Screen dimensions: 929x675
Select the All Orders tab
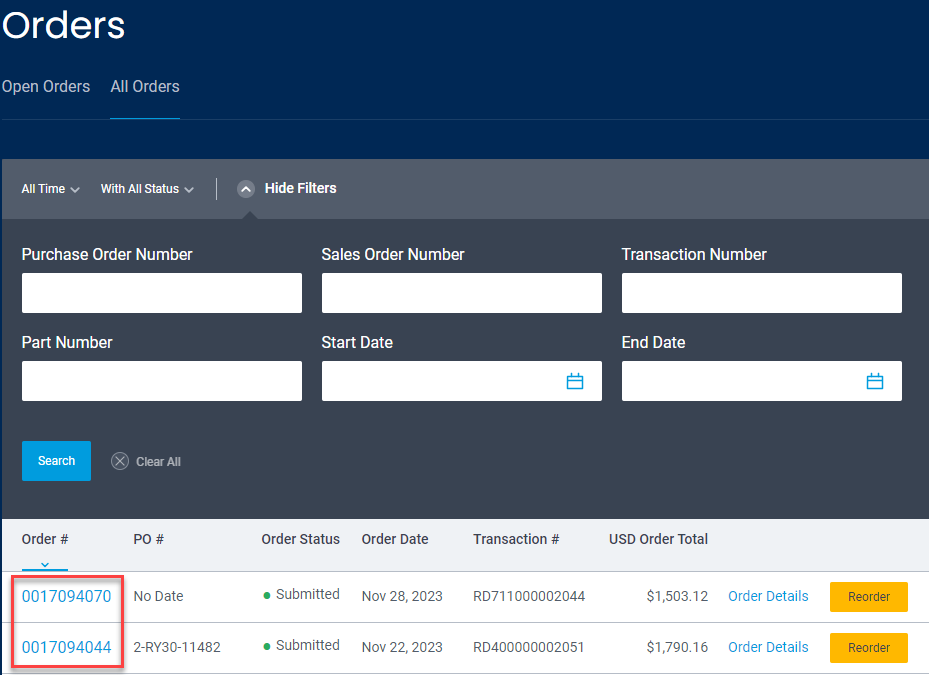click(145, 87)
